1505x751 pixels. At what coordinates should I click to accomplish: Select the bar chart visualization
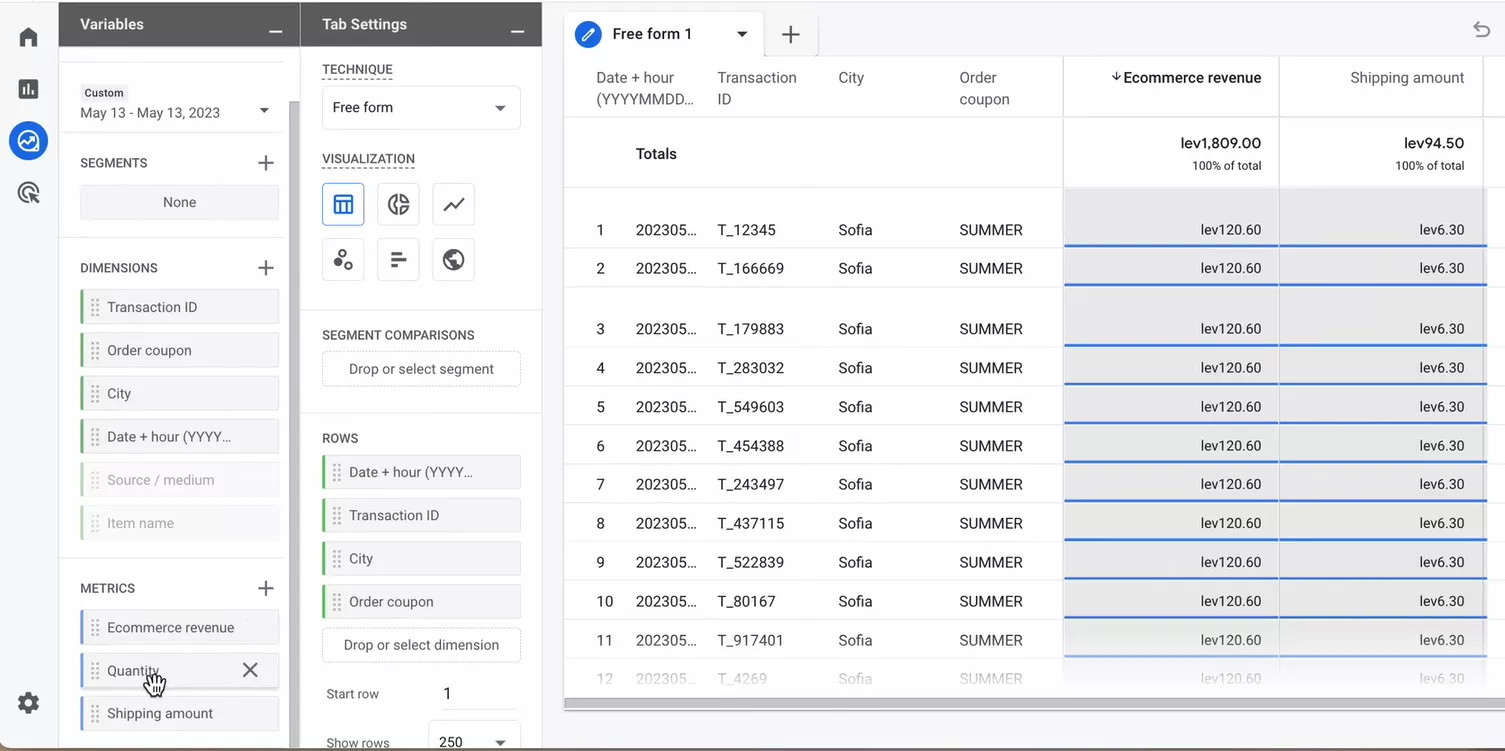point(398,260)
